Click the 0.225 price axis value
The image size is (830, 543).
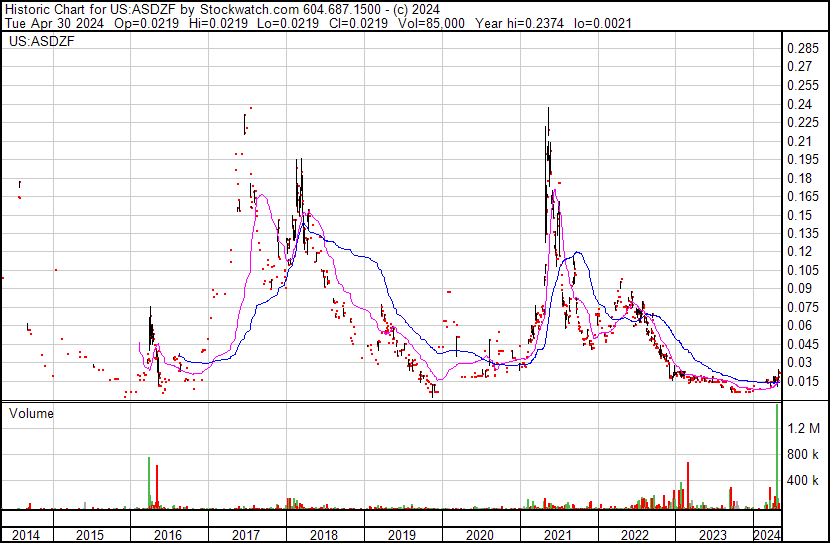tap(803, 122)
